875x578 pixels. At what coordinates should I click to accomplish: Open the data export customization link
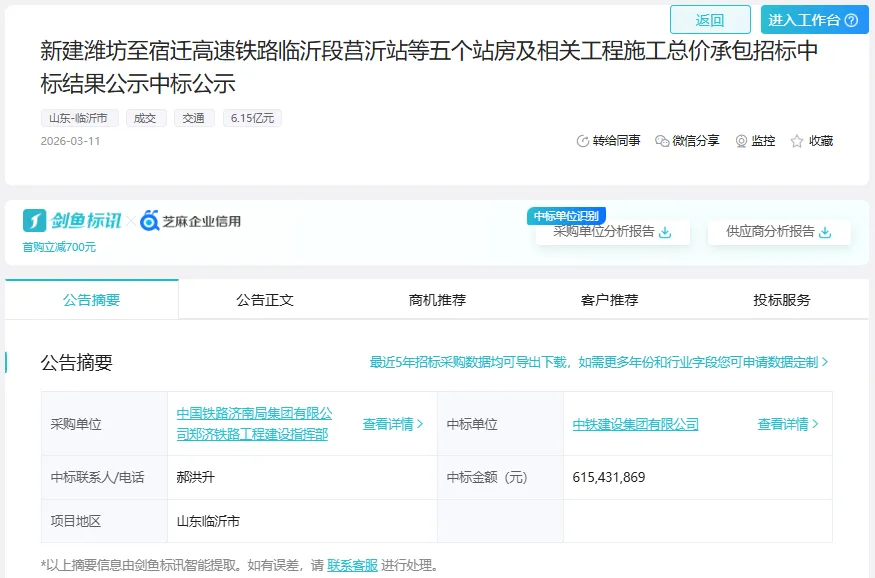pyautogui.click(x=599, y=362)
